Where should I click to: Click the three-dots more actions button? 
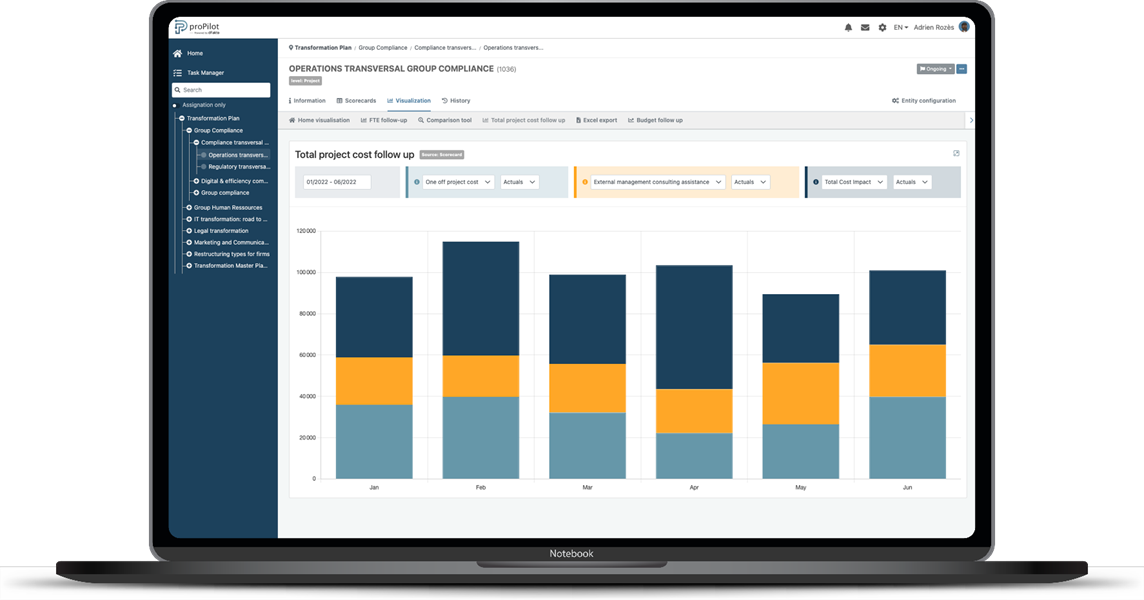click(962, 69)
